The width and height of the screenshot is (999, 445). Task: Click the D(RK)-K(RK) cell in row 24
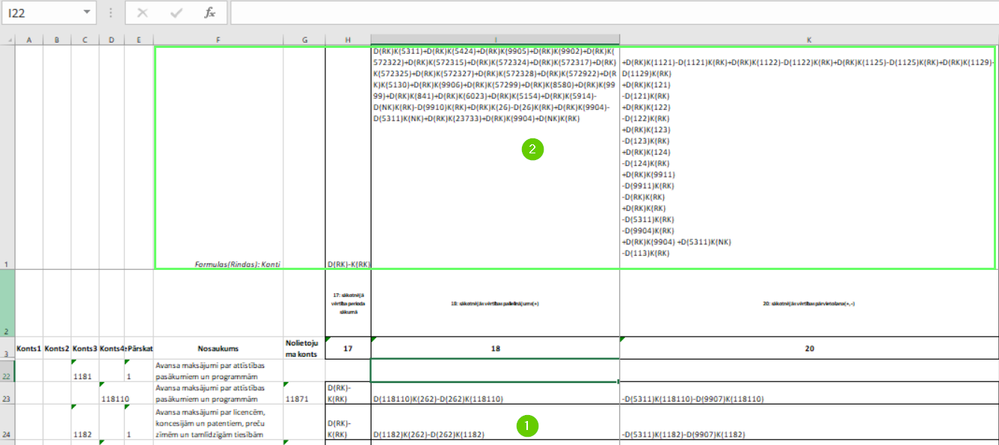click(x=348, y=422)
